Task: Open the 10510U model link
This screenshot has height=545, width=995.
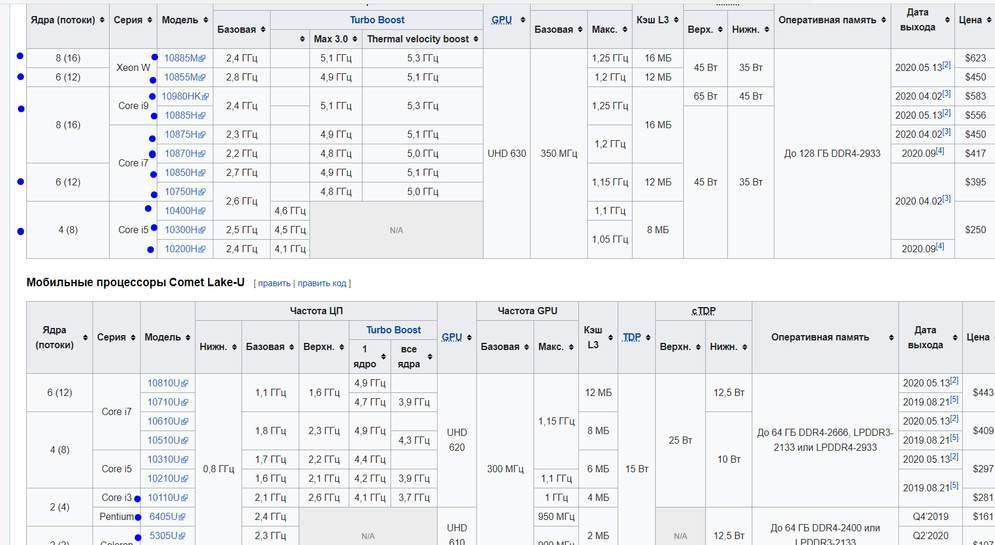Action: [x=162, y=440]
